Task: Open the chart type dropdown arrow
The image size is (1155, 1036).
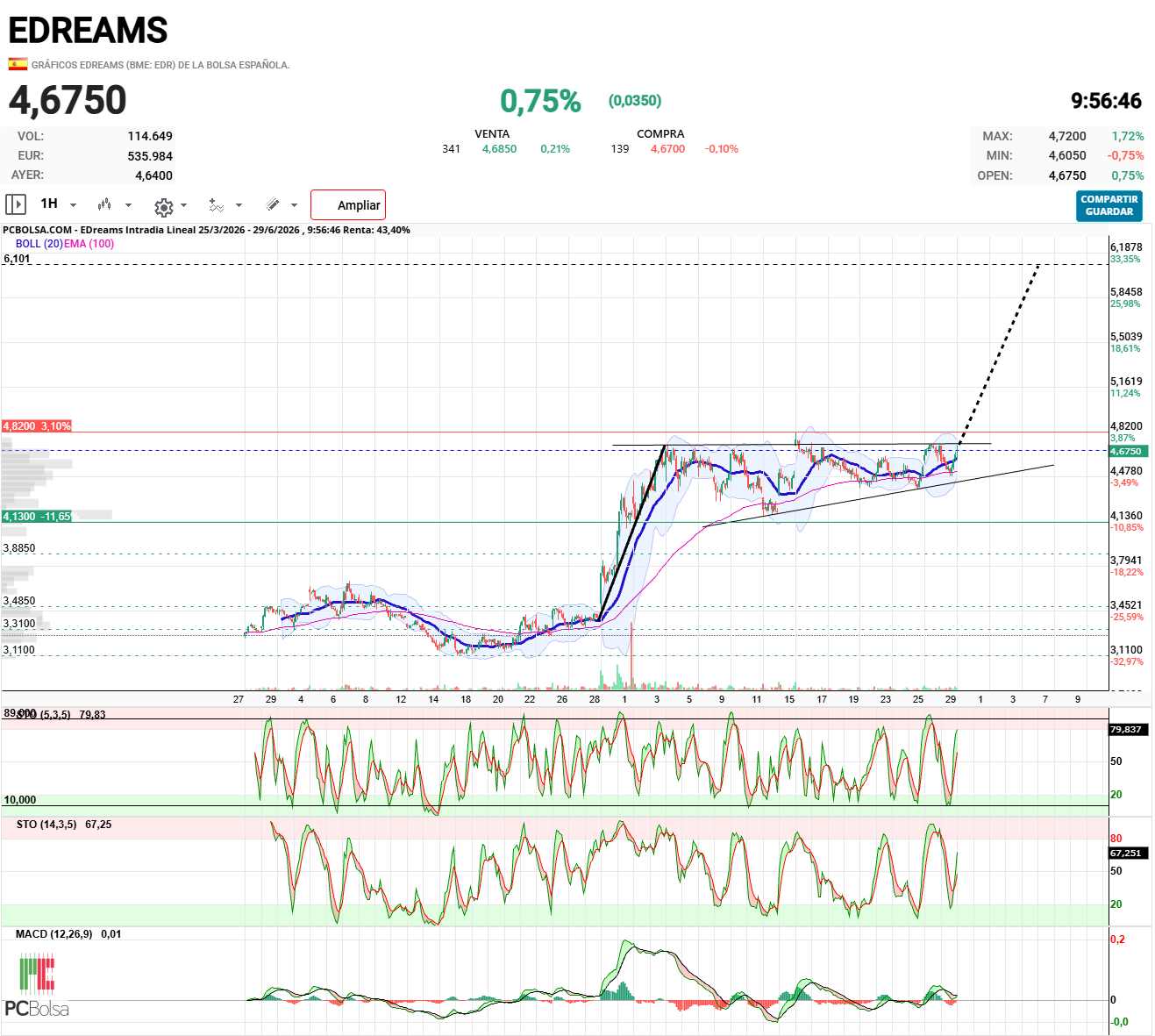Action: click(128, 205)
